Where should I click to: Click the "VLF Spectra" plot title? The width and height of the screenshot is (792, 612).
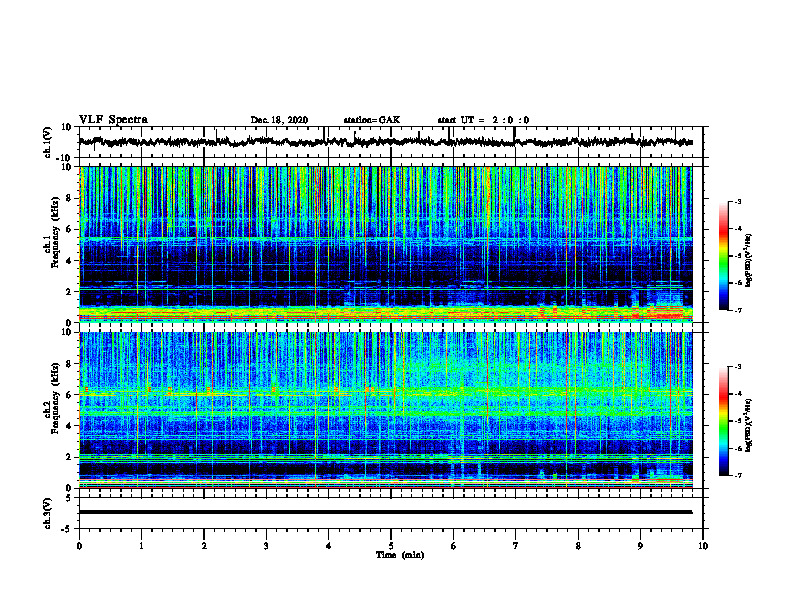click(113, 120)
